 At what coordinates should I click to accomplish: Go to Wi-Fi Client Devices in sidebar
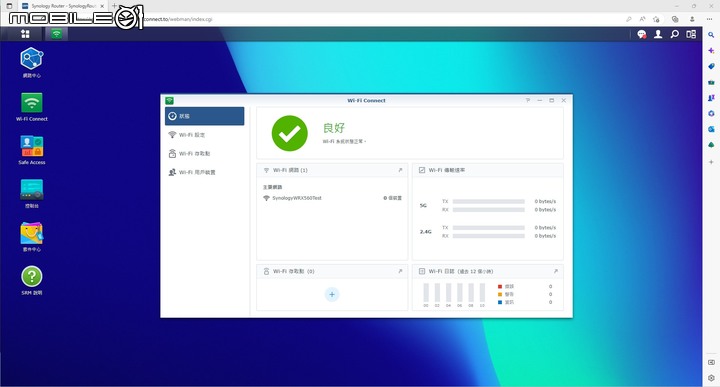(x=204, y=172)
